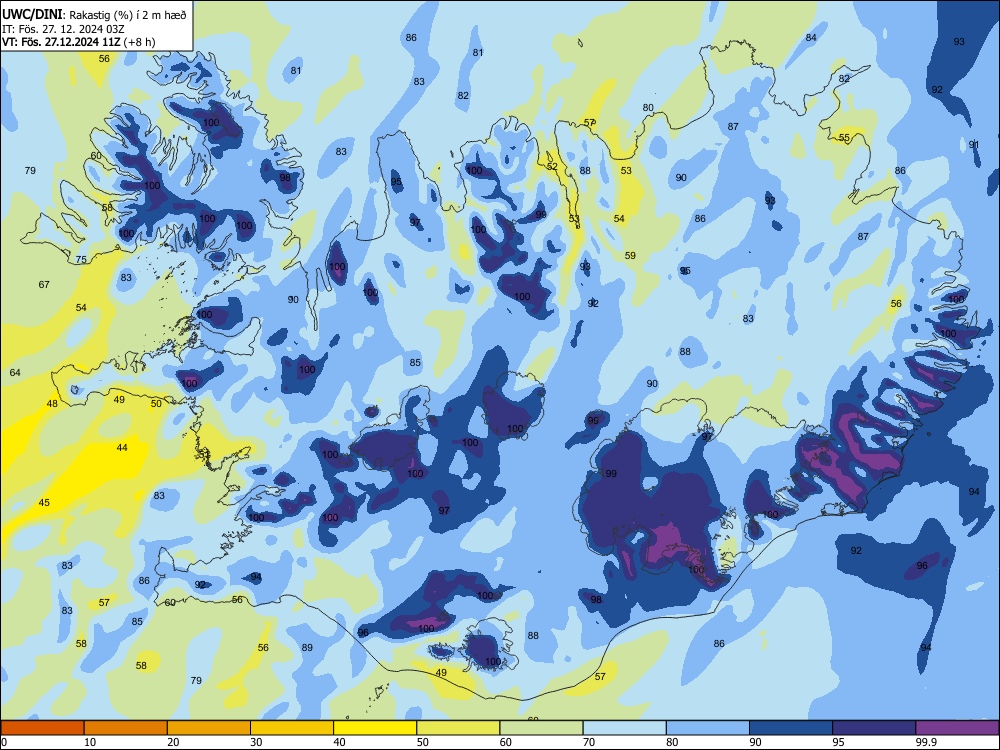Select the pale yellow 50–60 legend swatch
1000x750 pixels.
pyautogui.click(x=458, y=728)
